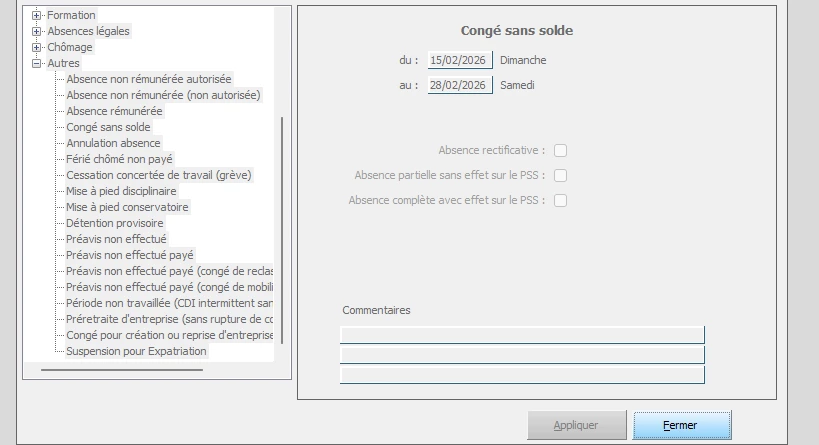Choose Mise à pied disciplinaire

click(x=121, y=191)
